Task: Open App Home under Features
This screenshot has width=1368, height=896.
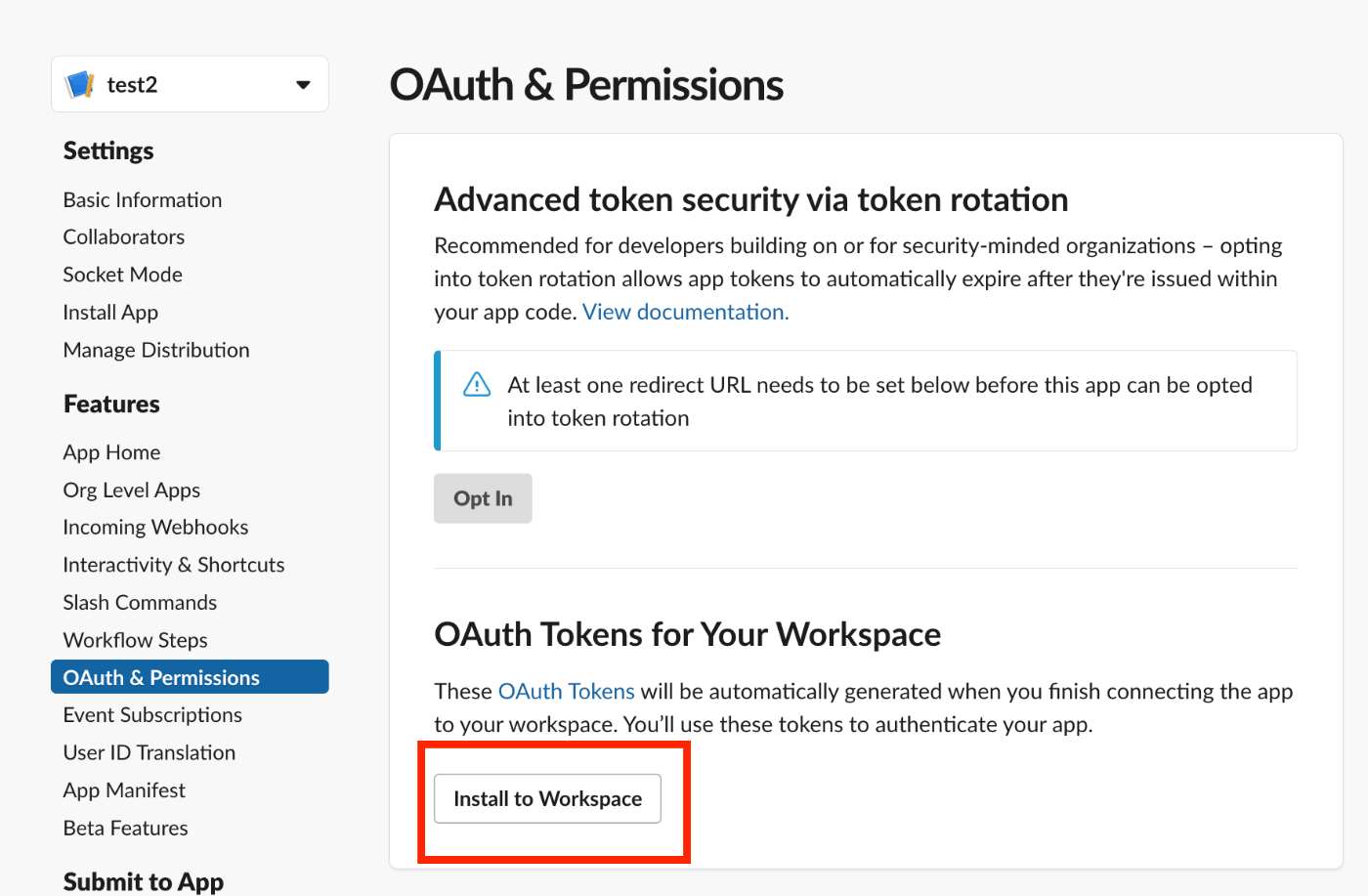Action: coord(111,452)
